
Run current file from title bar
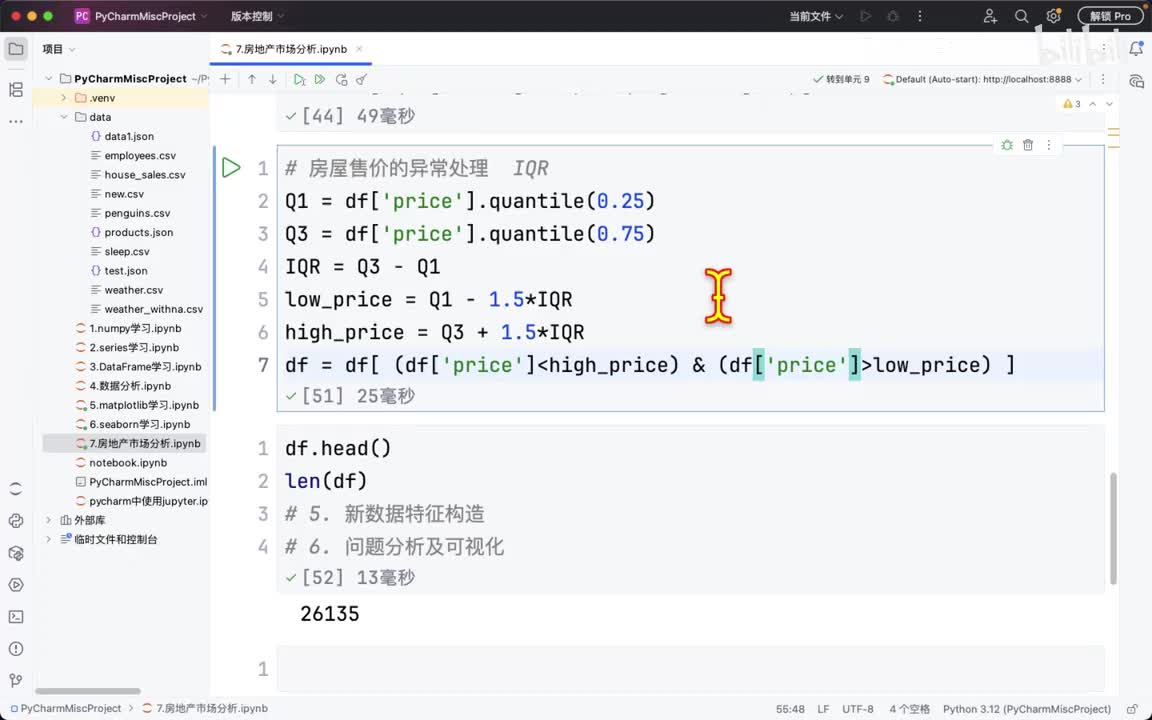(x=865, y=16)
